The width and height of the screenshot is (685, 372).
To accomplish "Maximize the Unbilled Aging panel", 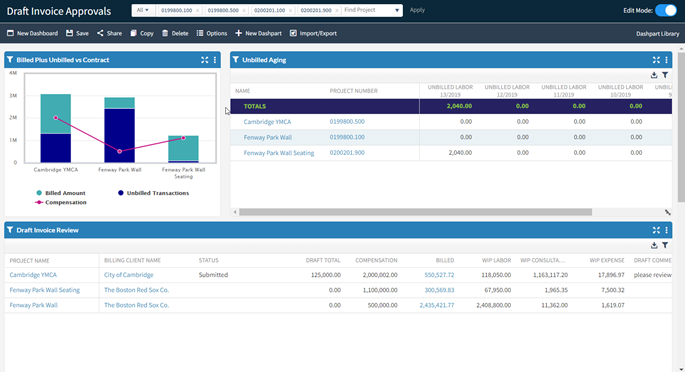I will (x=656, y=60).
